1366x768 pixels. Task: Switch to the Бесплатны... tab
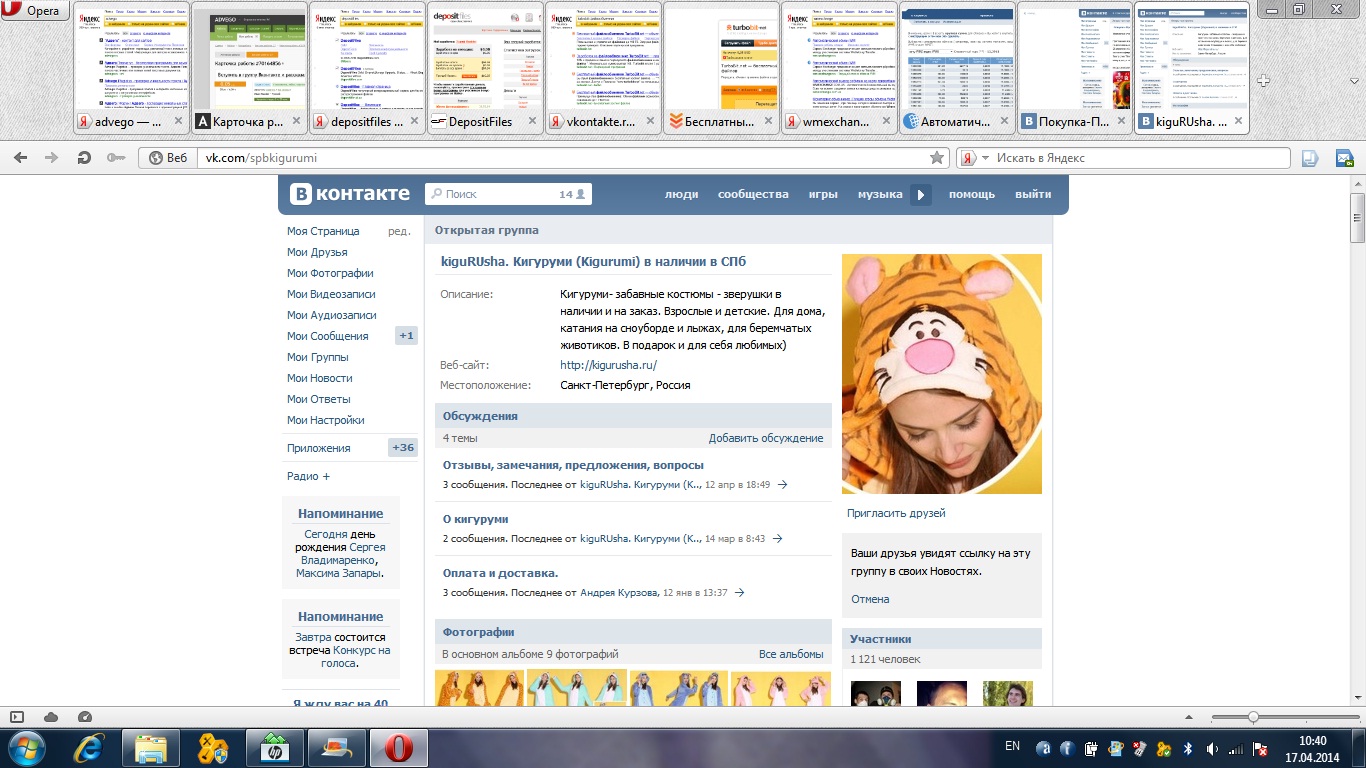coord(719,68)
